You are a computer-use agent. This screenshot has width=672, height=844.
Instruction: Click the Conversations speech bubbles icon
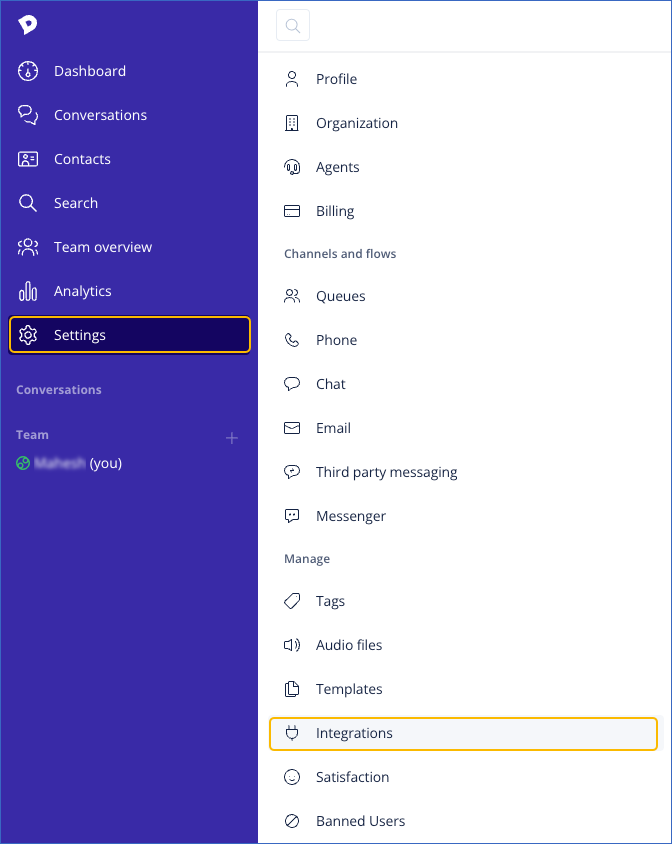pos(28,115)
